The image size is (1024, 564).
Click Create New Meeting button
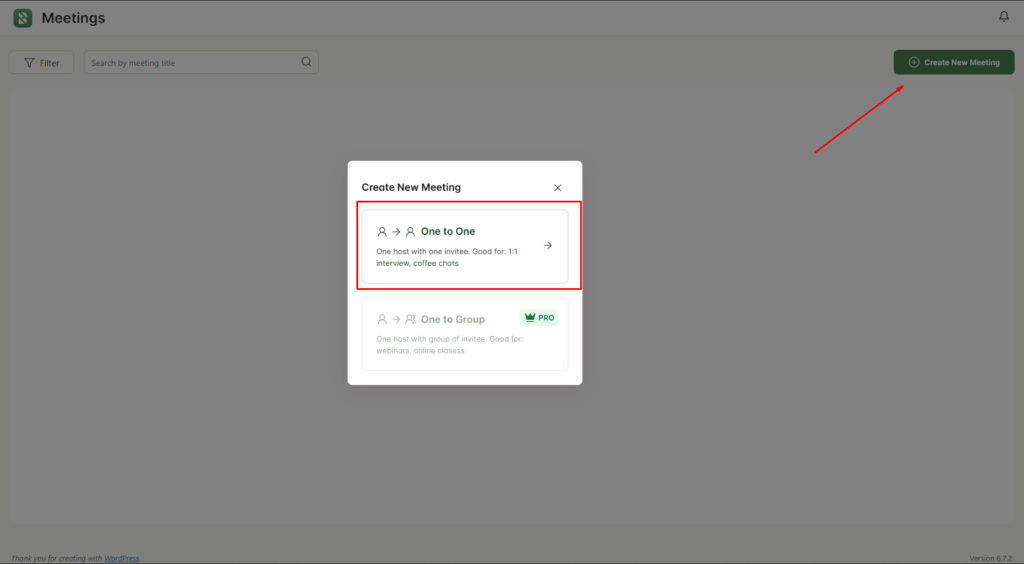pos(953,63)
